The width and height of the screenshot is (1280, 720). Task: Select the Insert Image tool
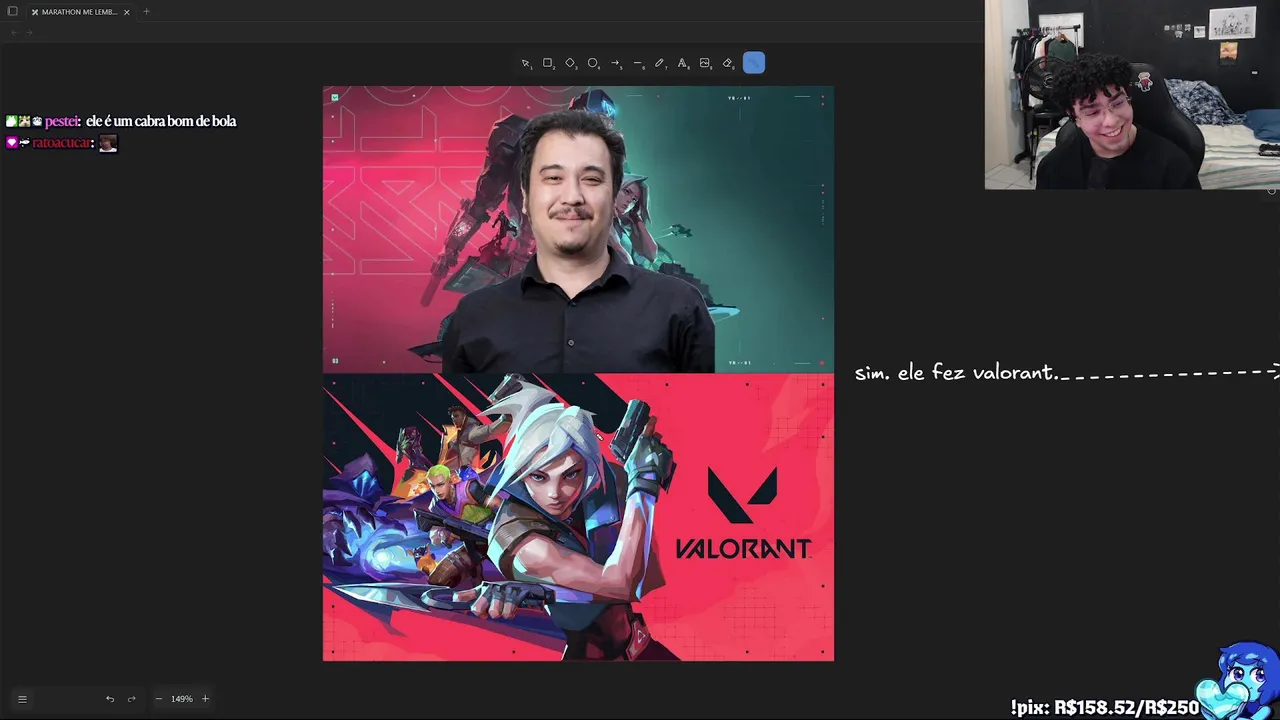pyautogui.click(x=705, y=63)
